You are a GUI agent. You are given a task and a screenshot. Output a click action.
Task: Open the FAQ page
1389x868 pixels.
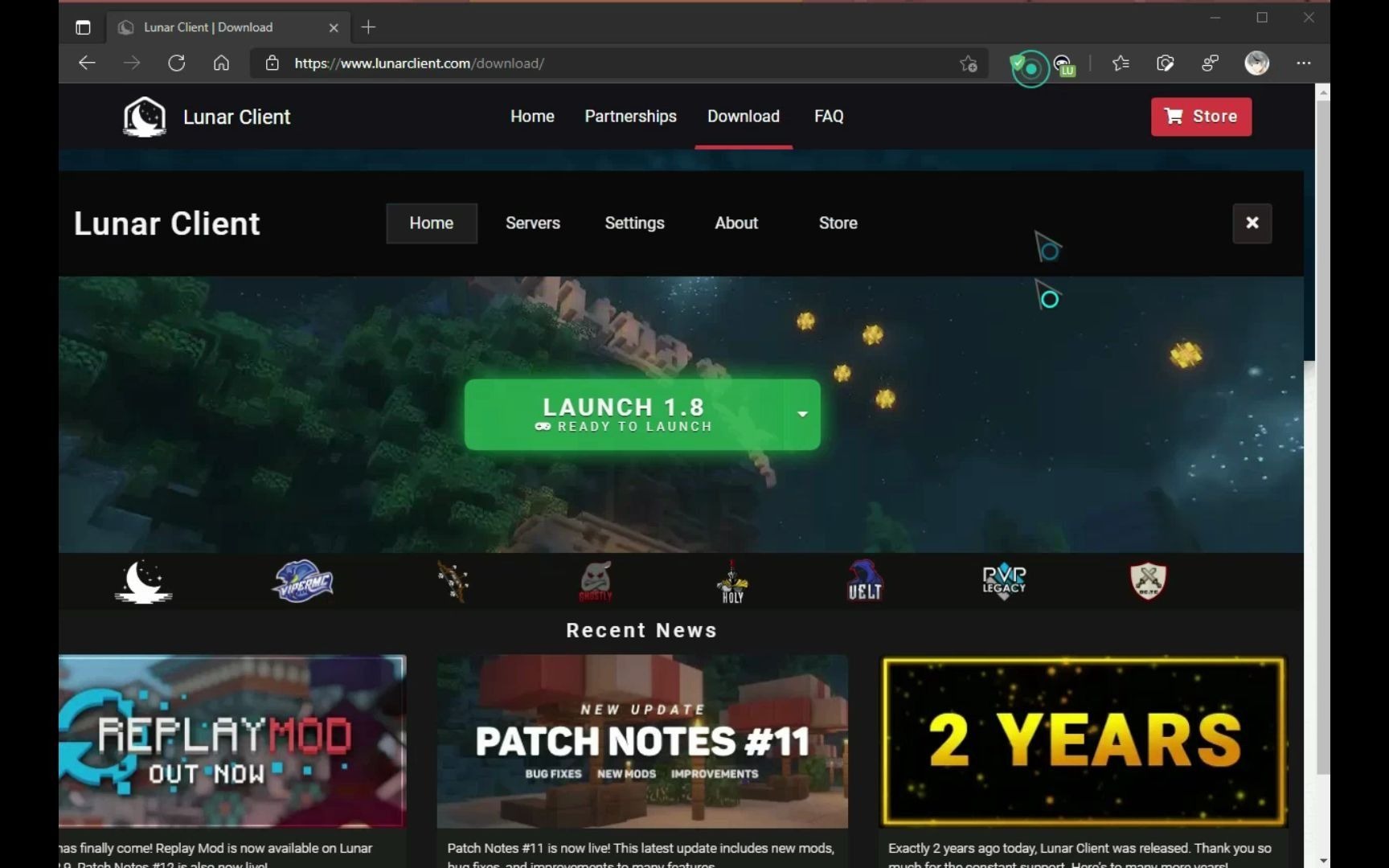click(829, 117)
